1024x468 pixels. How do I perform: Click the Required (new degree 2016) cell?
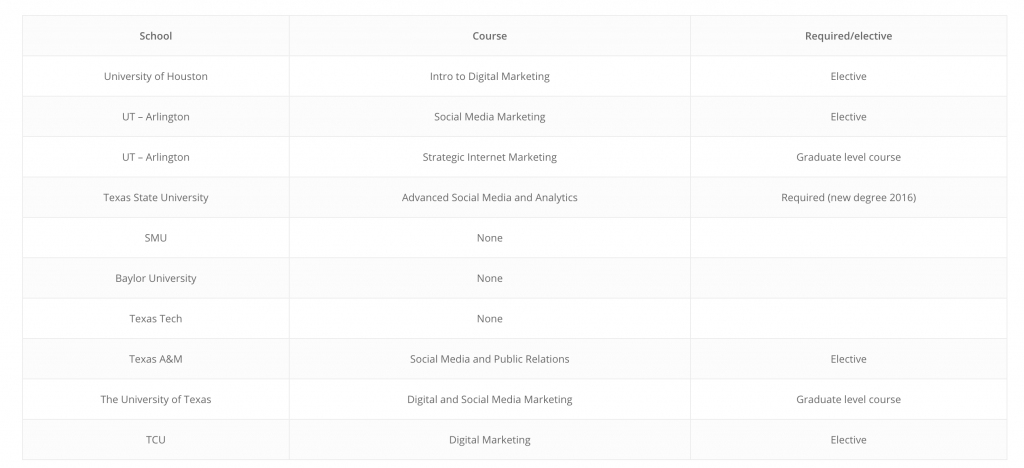(x=848, y=198)
